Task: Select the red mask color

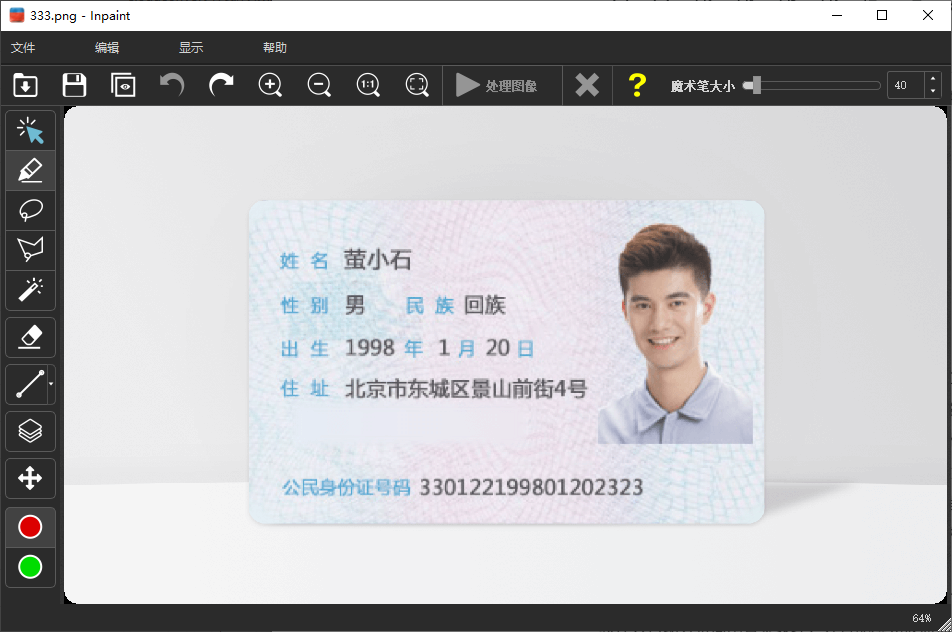Action: [x=30, y=527]
